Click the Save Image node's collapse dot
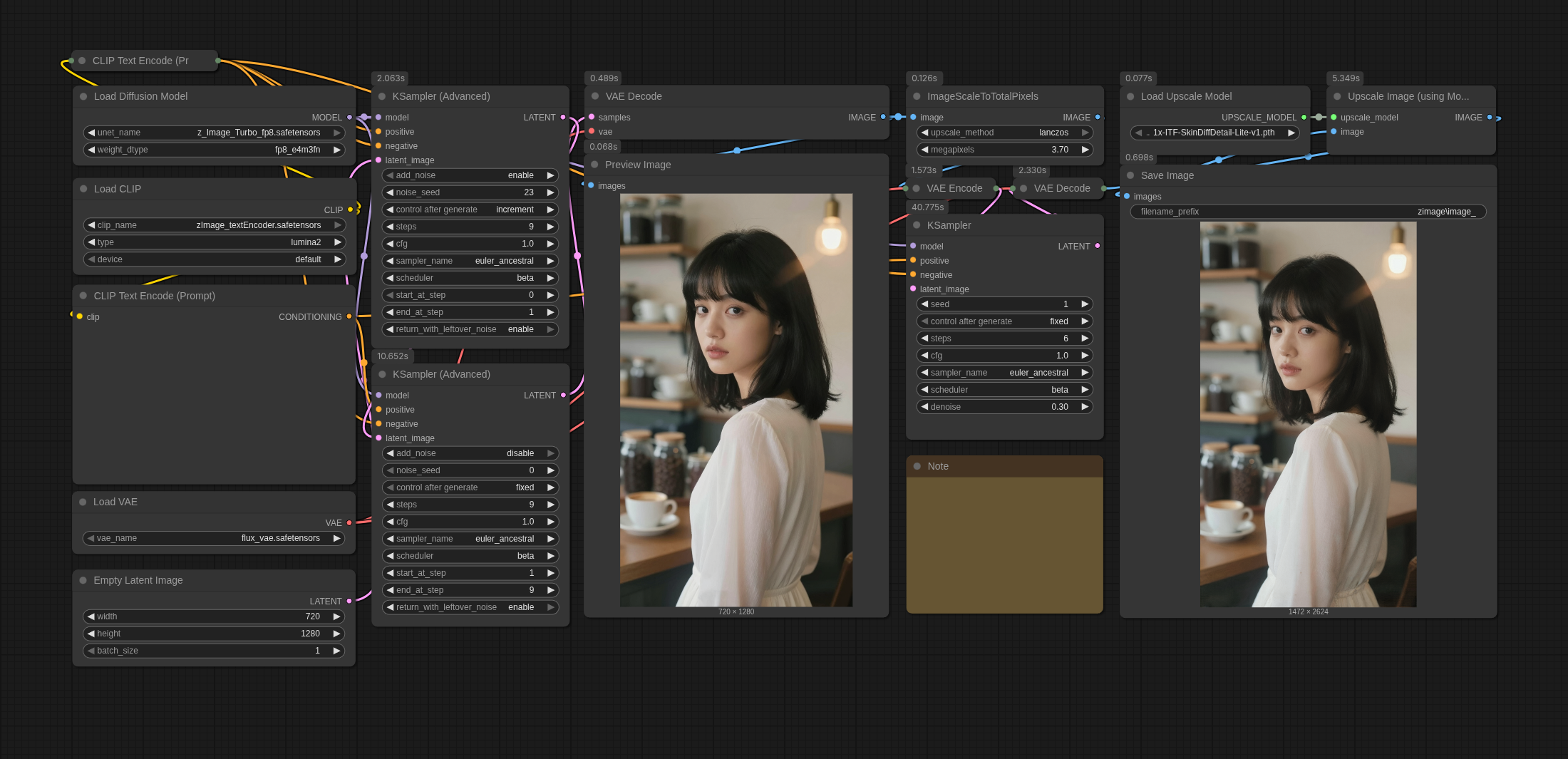Screen dimensions: 1568x759 [x=1130, y=175]
